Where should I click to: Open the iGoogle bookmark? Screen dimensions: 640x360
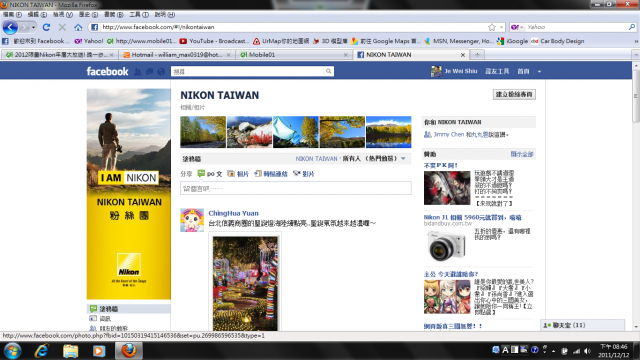(512, 41)
